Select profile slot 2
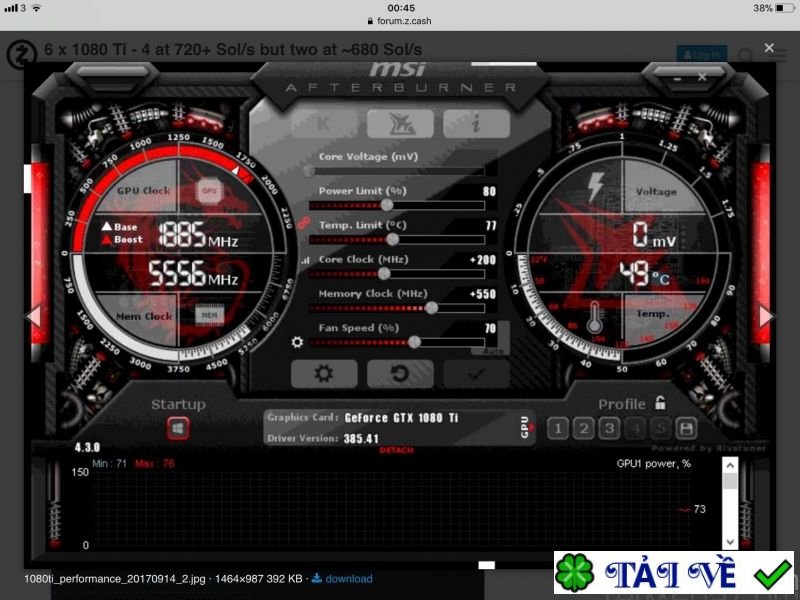This screenshot has width=800, height=600. click(x=584, y=429)
